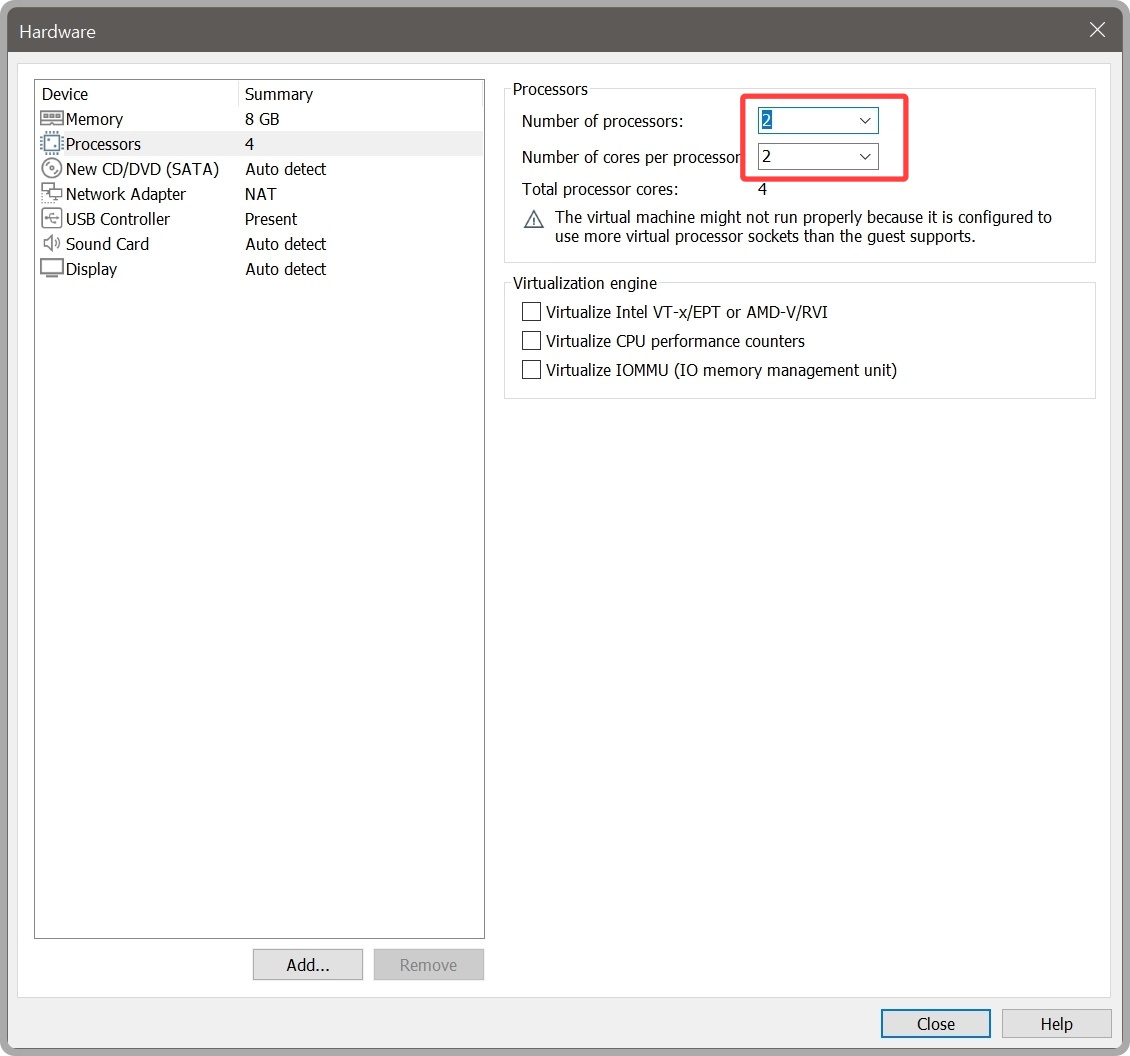1130x1056 pixels.
Task: Click the warning triangle icon
Action: pos(533,219)
